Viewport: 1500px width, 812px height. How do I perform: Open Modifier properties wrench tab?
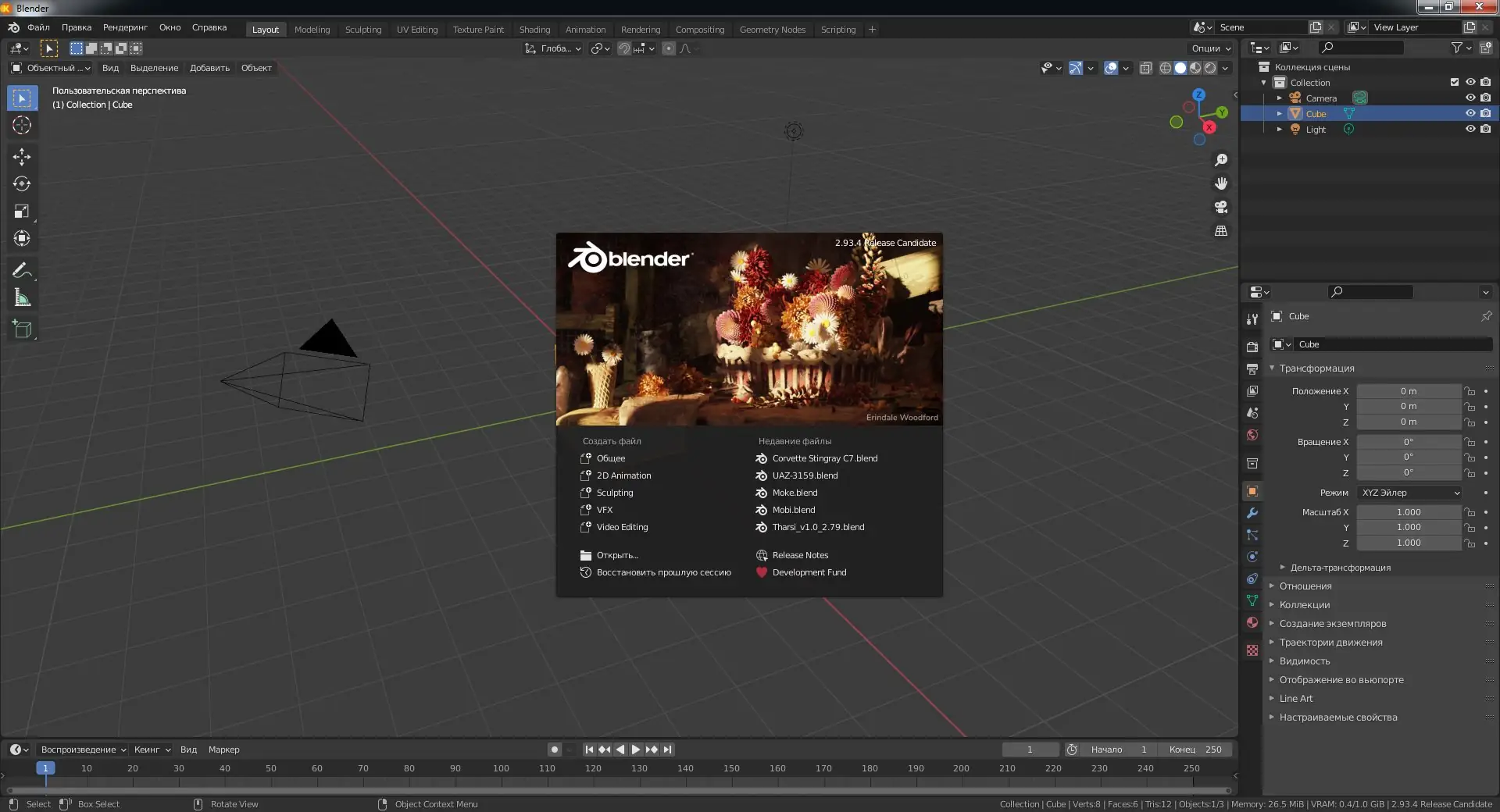click(x=1252, y=513)
